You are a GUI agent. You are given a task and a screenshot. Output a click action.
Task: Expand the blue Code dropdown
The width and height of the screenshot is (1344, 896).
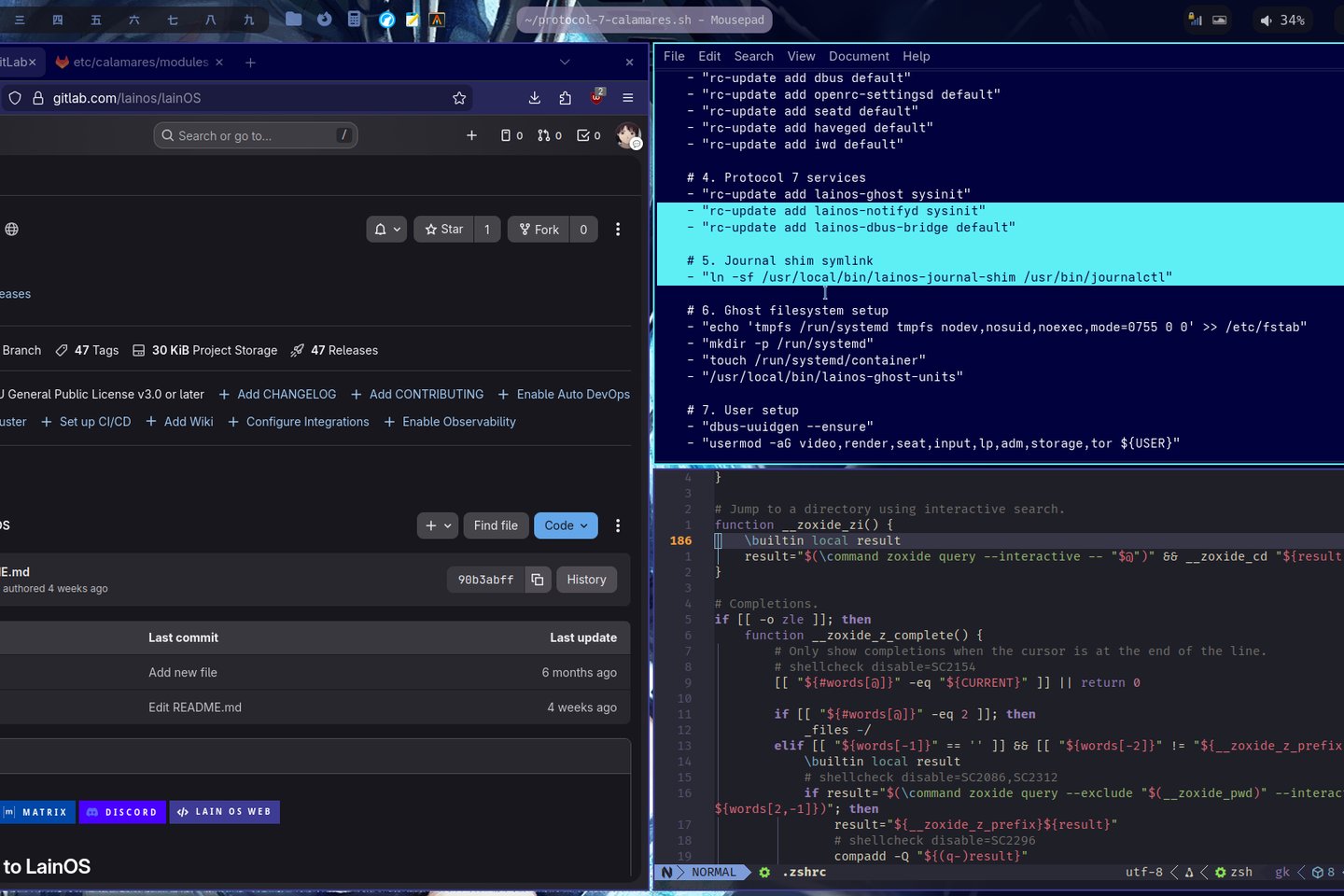point(566,525)
